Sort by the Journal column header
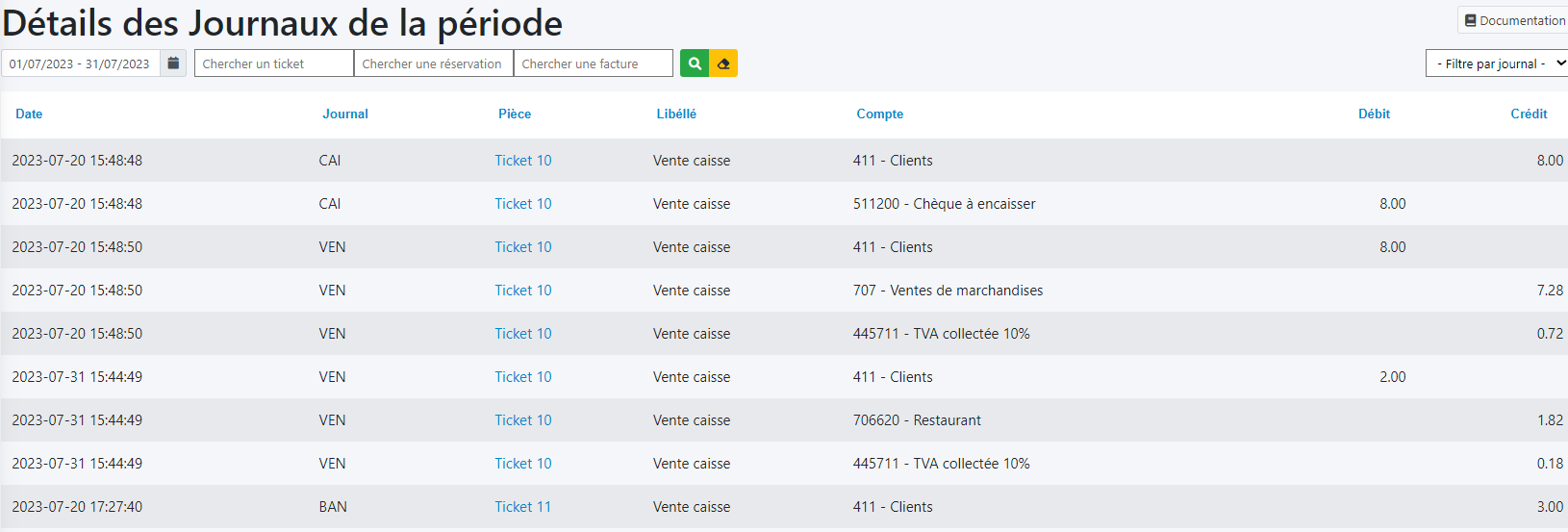 (x=345, y=114)
